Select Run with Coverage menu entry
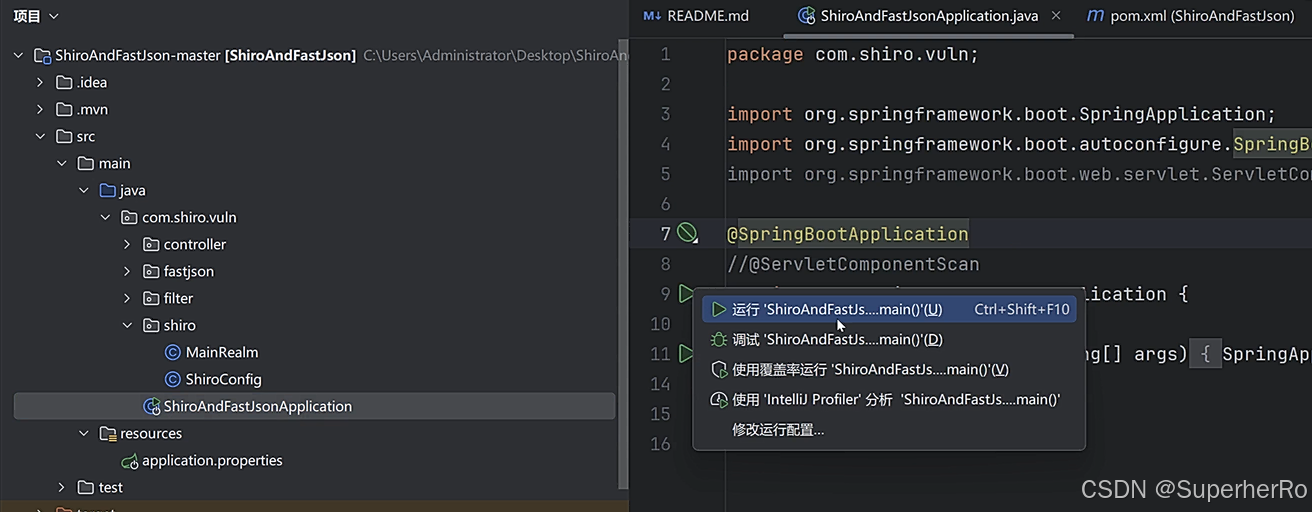This screenshot has width=1312, height=512. [x=870, y=370]
